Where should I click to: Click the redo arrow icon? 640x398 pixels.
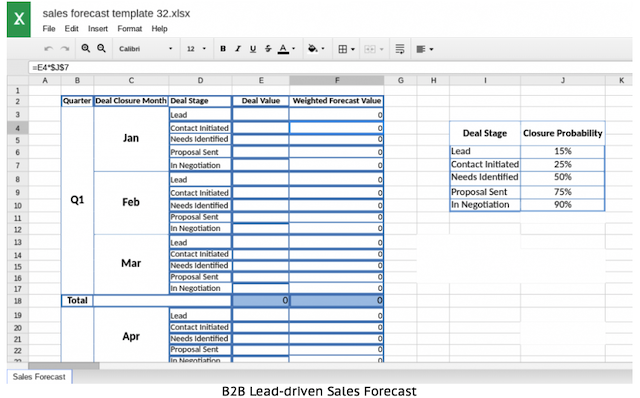tap(64, 49)
